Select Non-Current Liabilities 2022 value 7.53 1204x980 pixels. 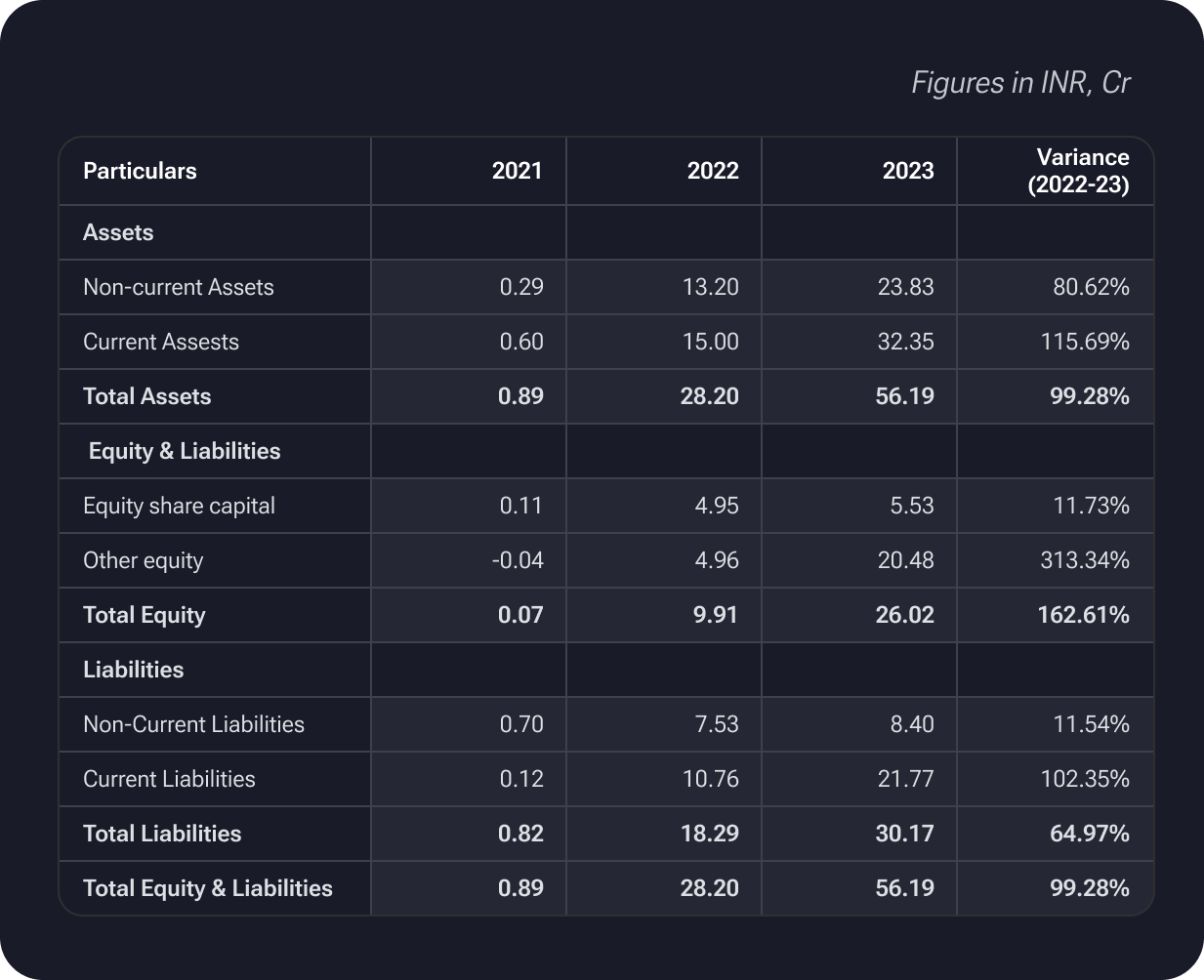pos(716,724)
